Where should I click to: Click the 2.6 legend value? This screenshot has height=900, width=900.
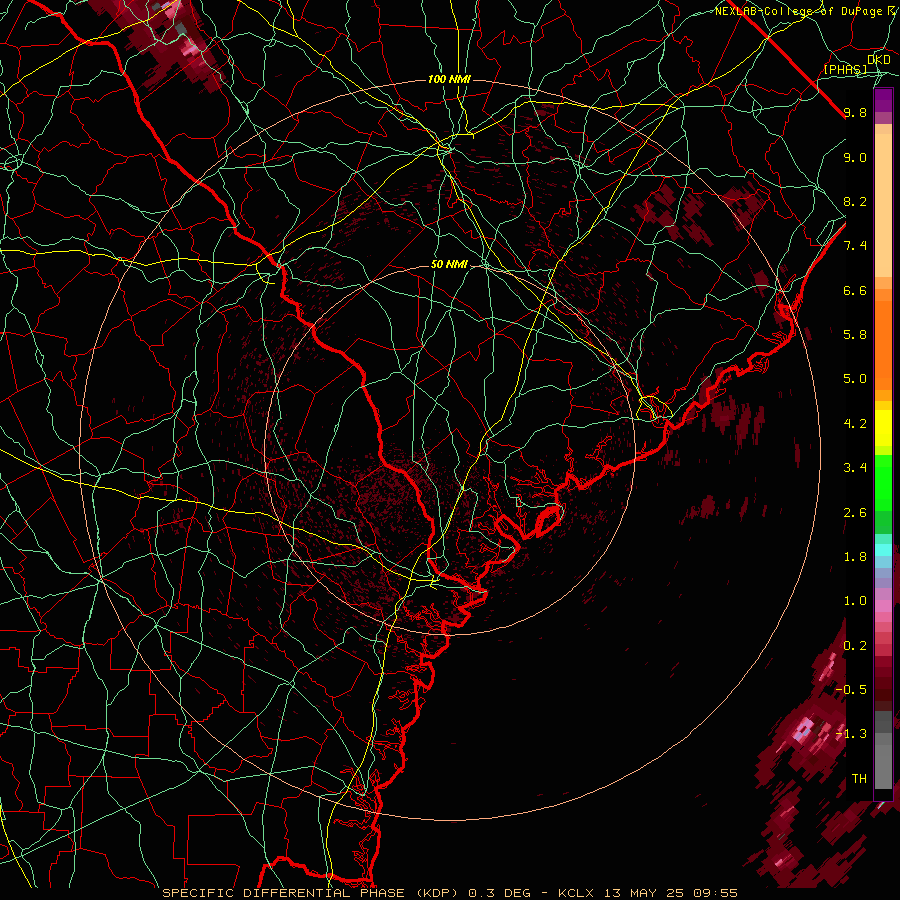855,513
